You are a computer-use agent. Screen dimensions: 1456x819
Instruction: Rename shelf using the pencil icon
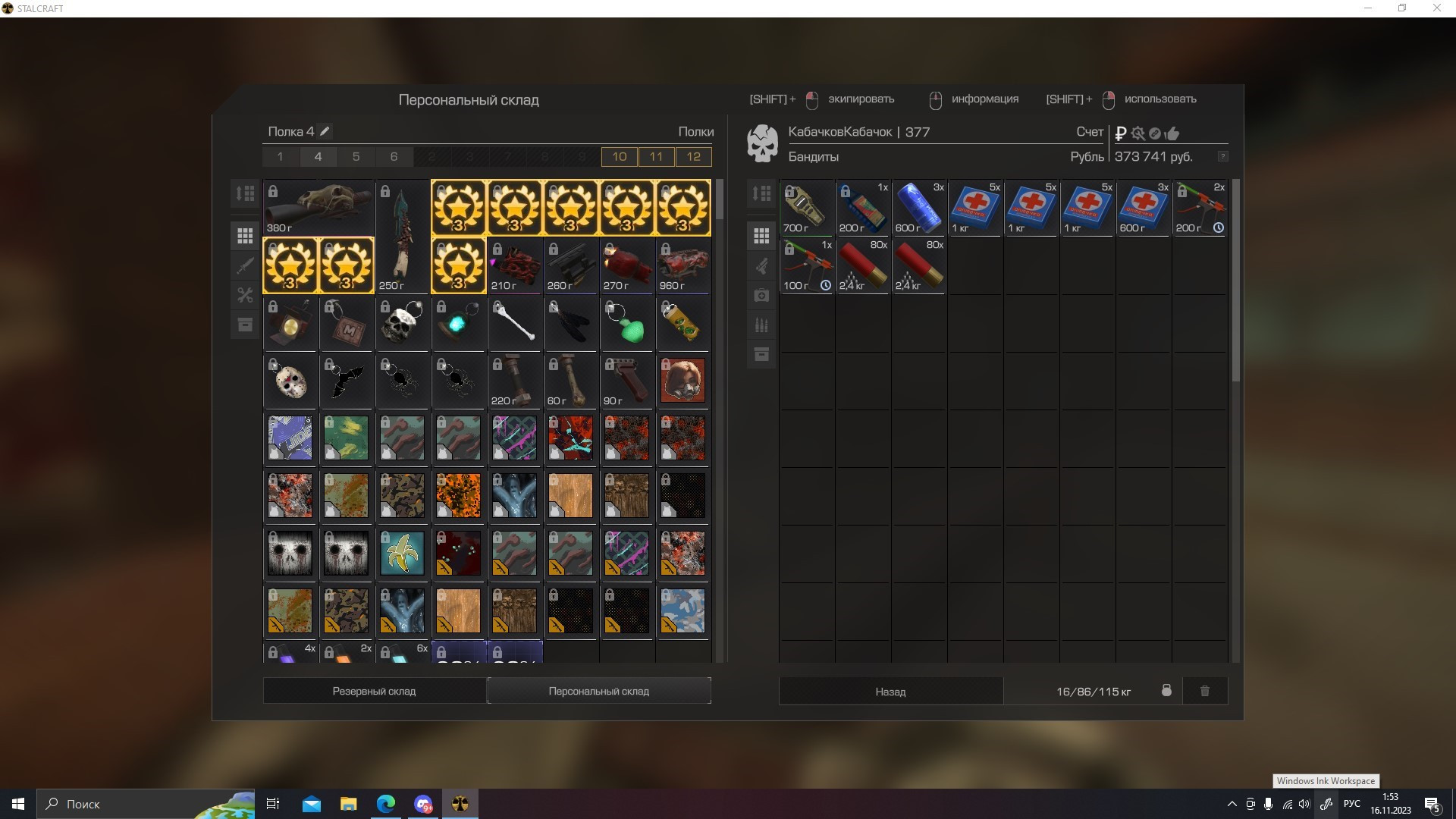click(325, 131)
